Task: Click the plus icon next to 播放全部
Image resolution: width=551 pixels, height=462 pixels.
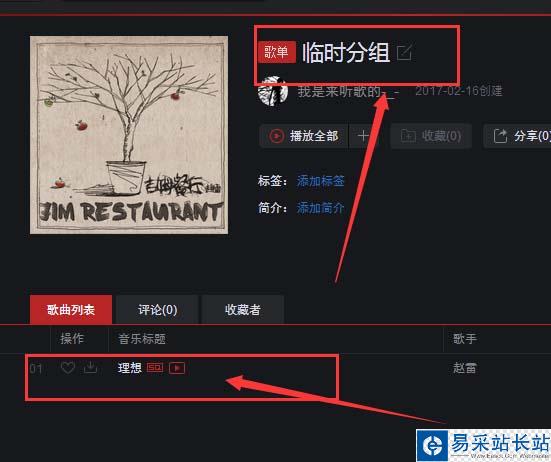Action: pyautogui.click(x=363, y=136)
